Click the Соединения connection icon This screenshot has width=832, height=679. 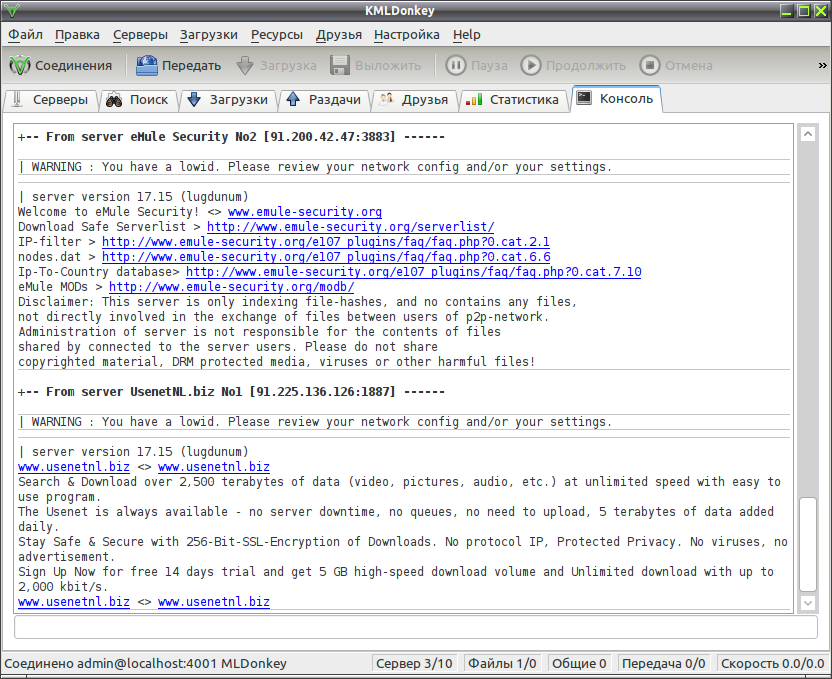(20, 65)
